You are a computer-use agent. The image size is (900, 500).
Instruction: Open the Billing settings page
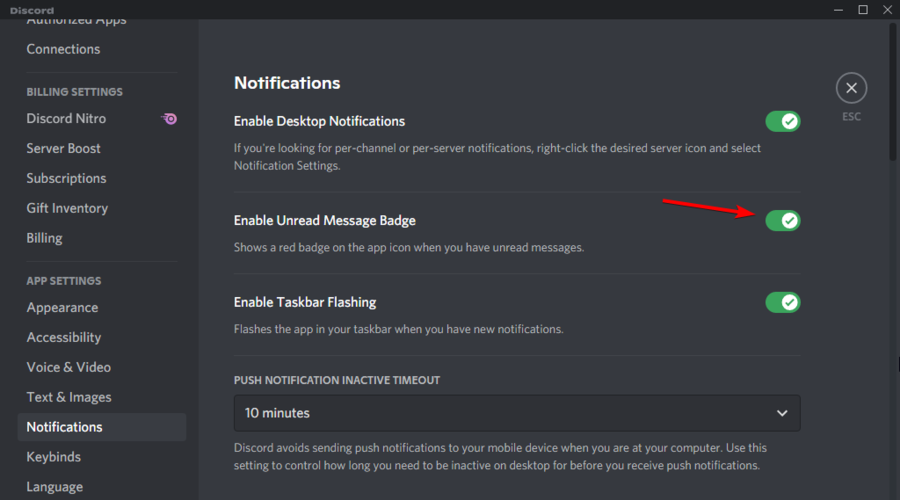(44, 239)
